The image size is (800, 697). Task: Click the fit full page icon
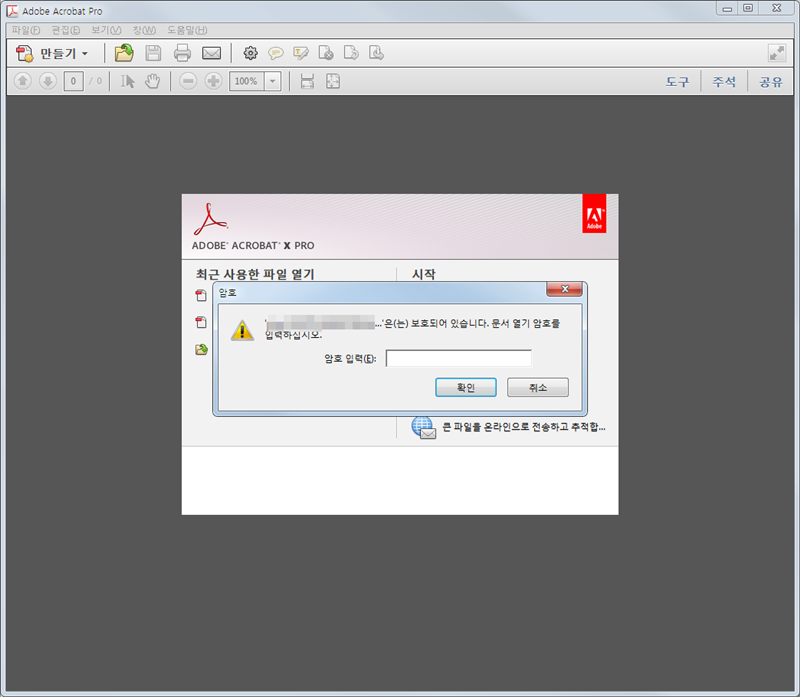point(333,81)
